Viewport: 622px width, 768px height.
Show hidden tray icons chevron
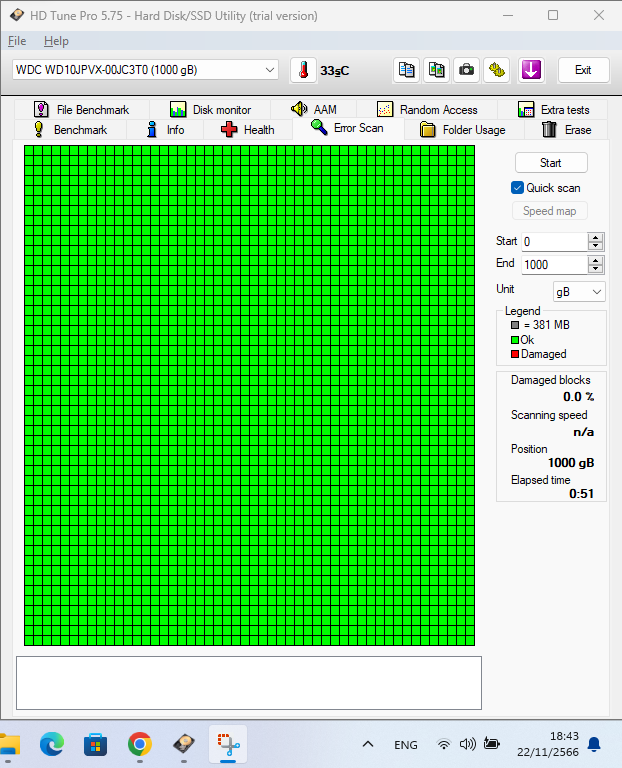(x=368, y=744)
